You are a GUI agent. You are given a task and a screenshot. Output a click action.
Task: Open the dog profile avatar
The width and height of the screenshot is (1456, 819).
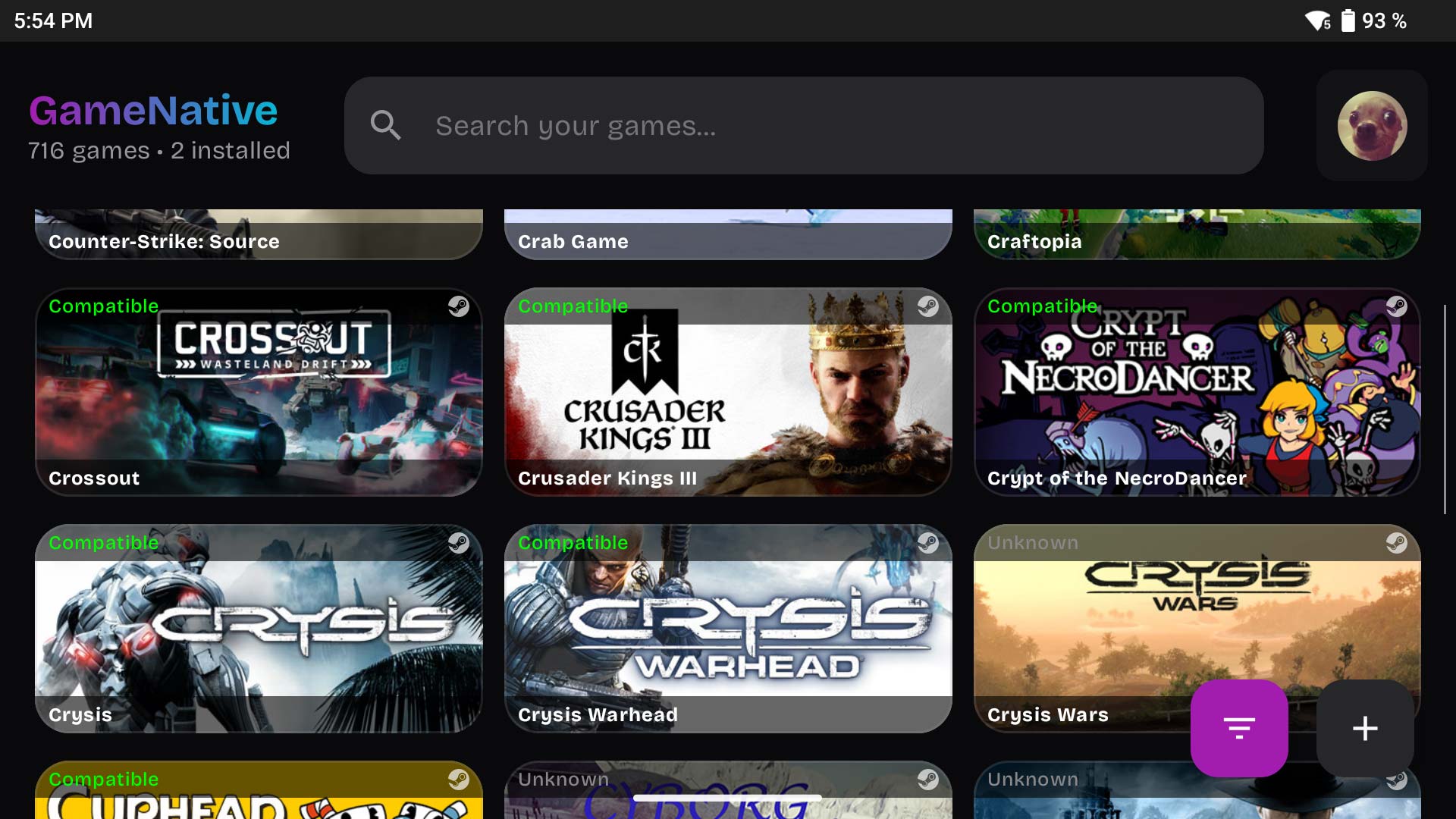click(x=1372, y=125)
